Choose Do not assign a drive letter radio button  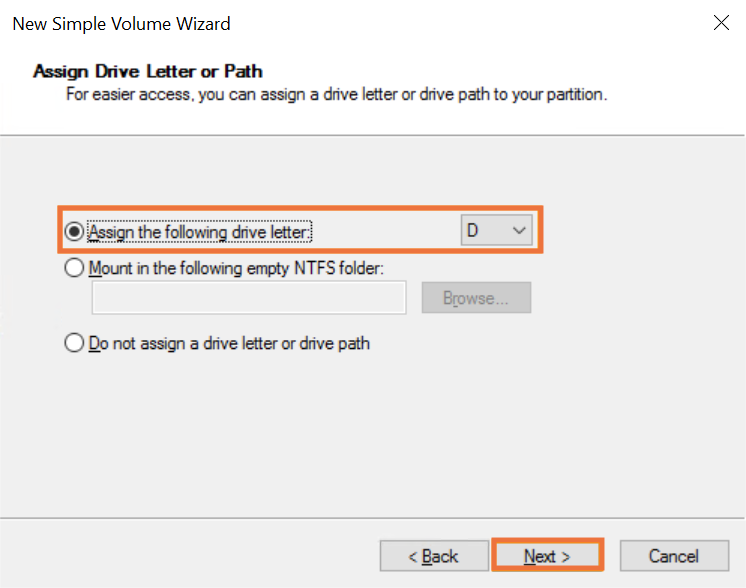point(74,343)
